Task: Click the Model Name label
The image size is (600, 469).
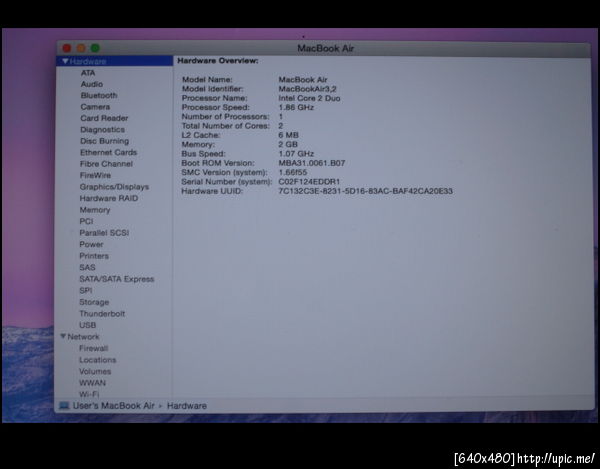Action: [207, 80]
